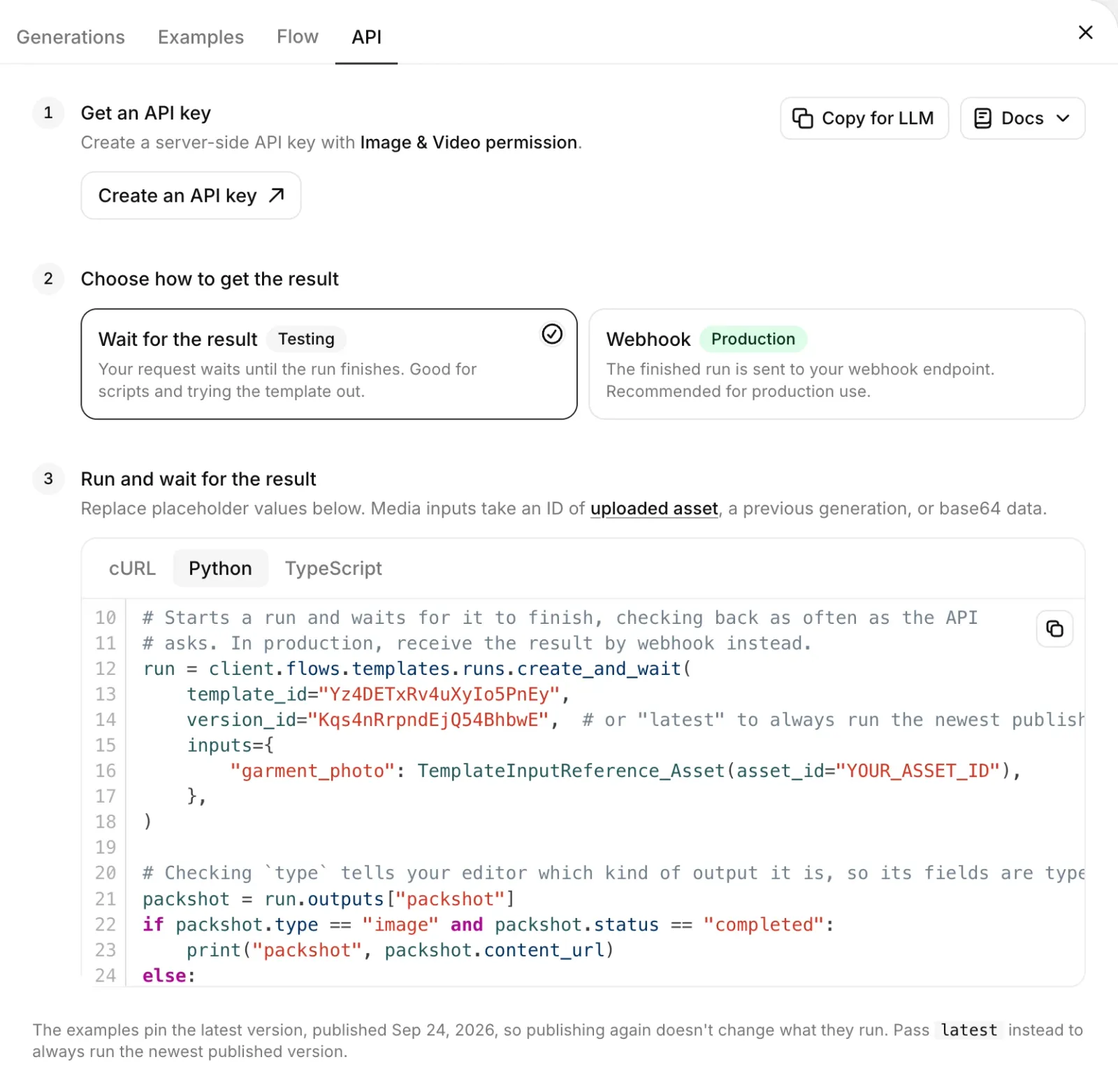Click the "garment_photo" input key
The height and width of the screenshot is (1092, 1118).
point(313,771)
